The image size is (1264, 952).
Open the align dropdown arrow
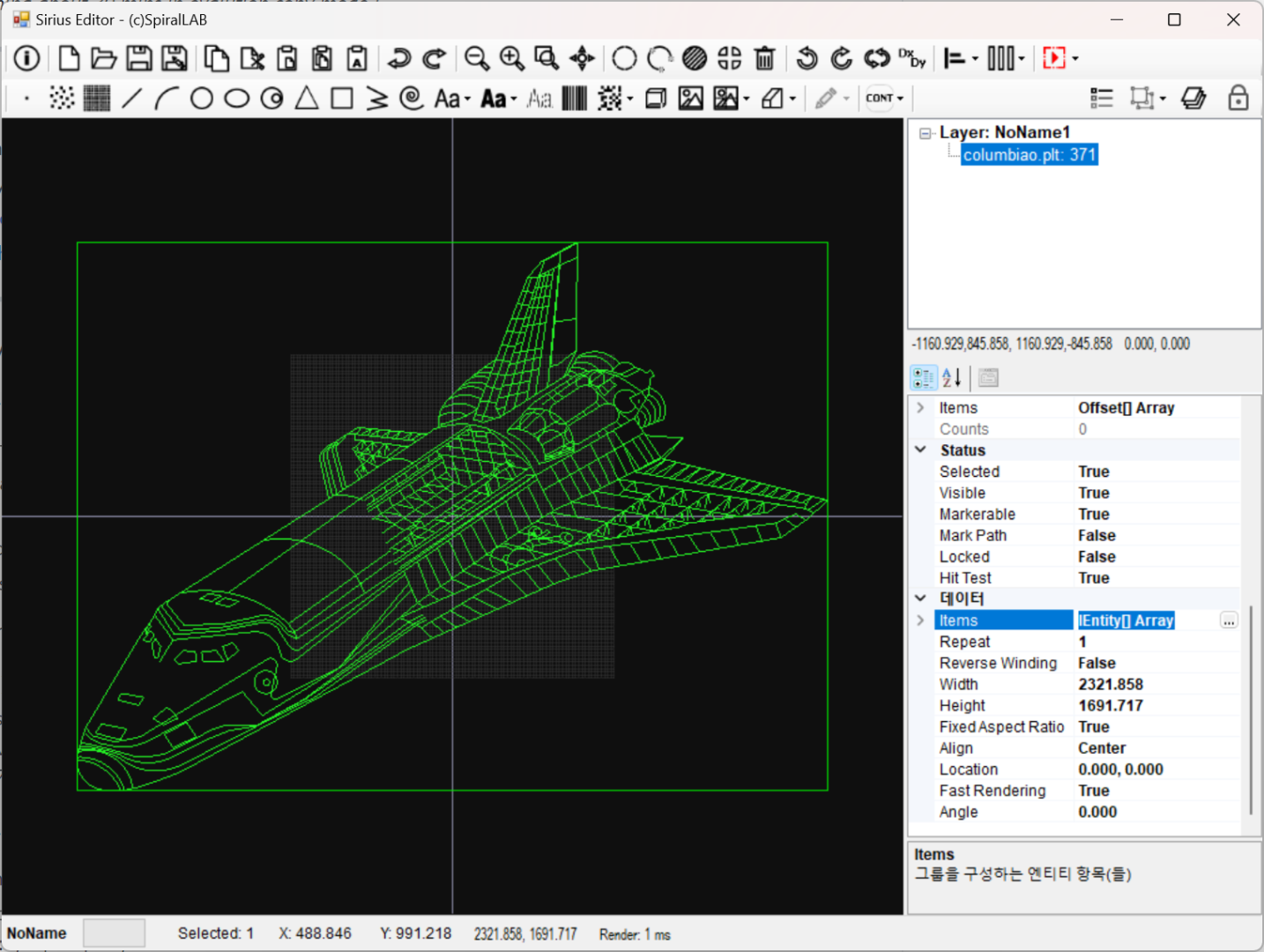click(975, 59)
